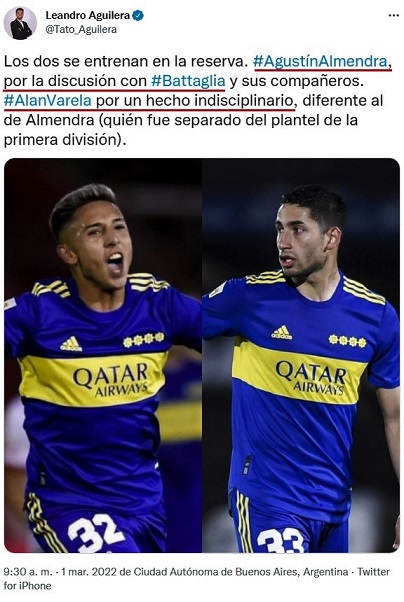Click the blue verified badge
Screen dimensions: 404x602
coord(138,15)
